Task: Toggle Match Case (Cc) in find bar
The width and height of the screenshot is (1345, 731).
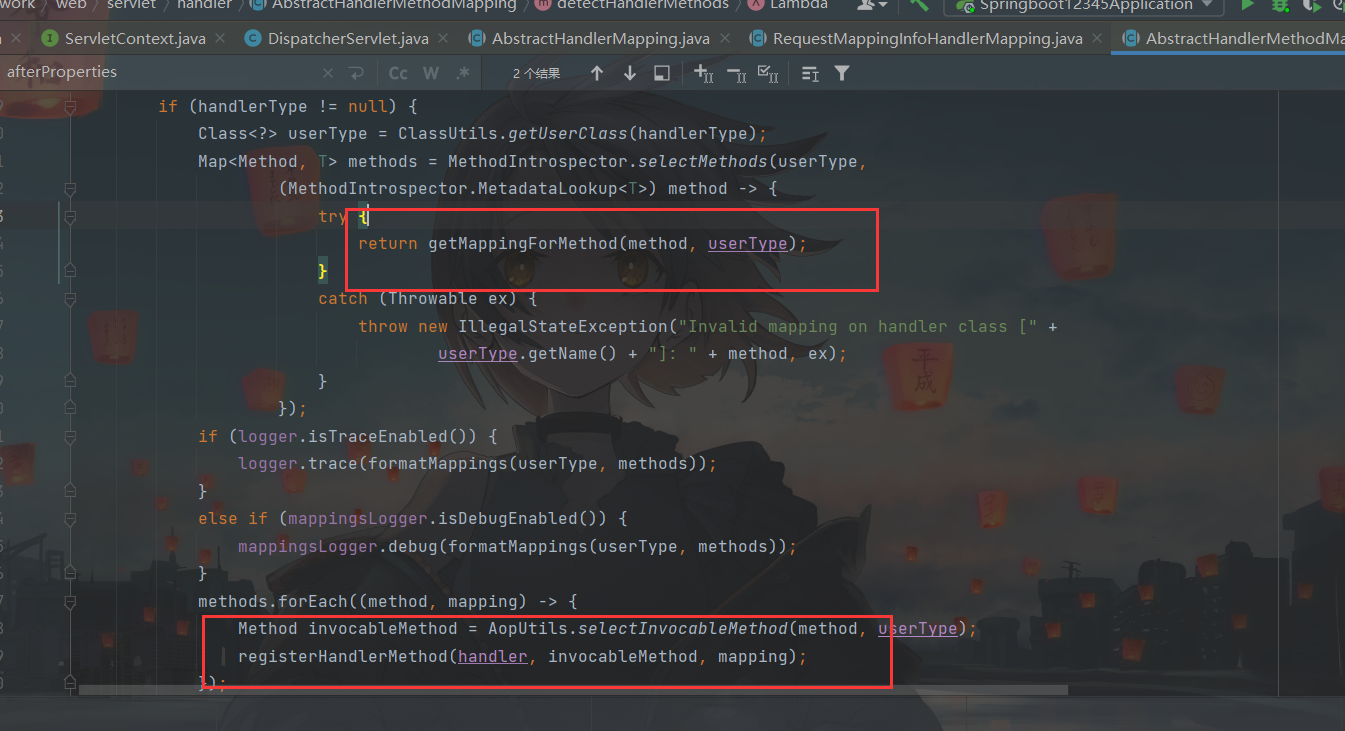Action: (x=398, y=73)
